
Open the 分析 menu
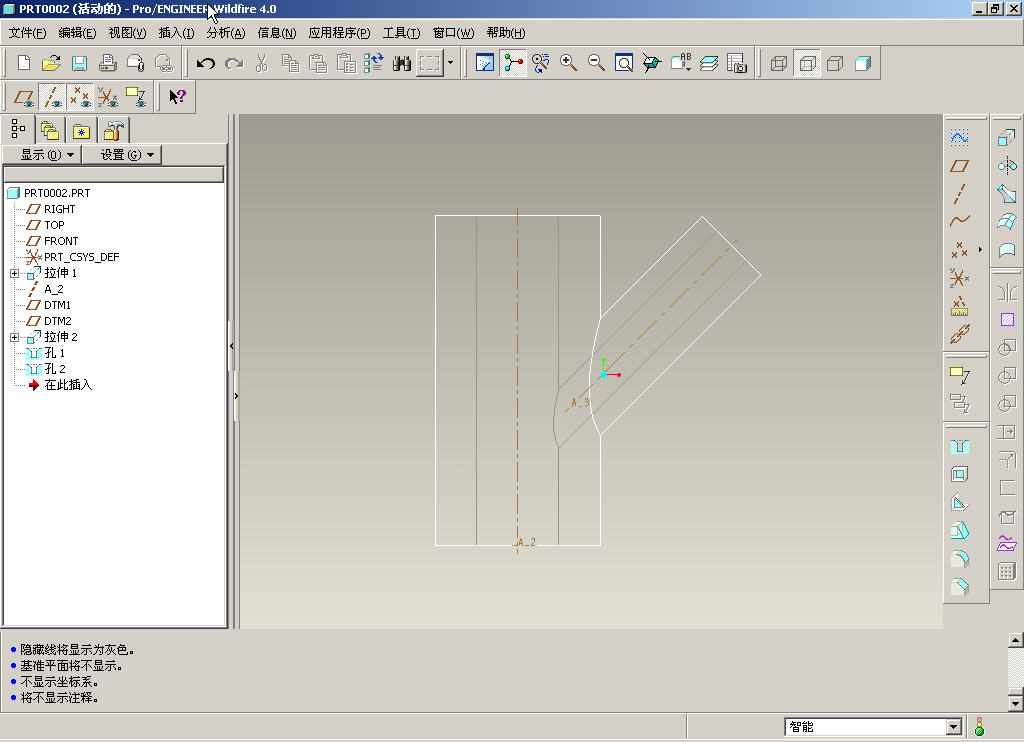click(x=225, y=33)
